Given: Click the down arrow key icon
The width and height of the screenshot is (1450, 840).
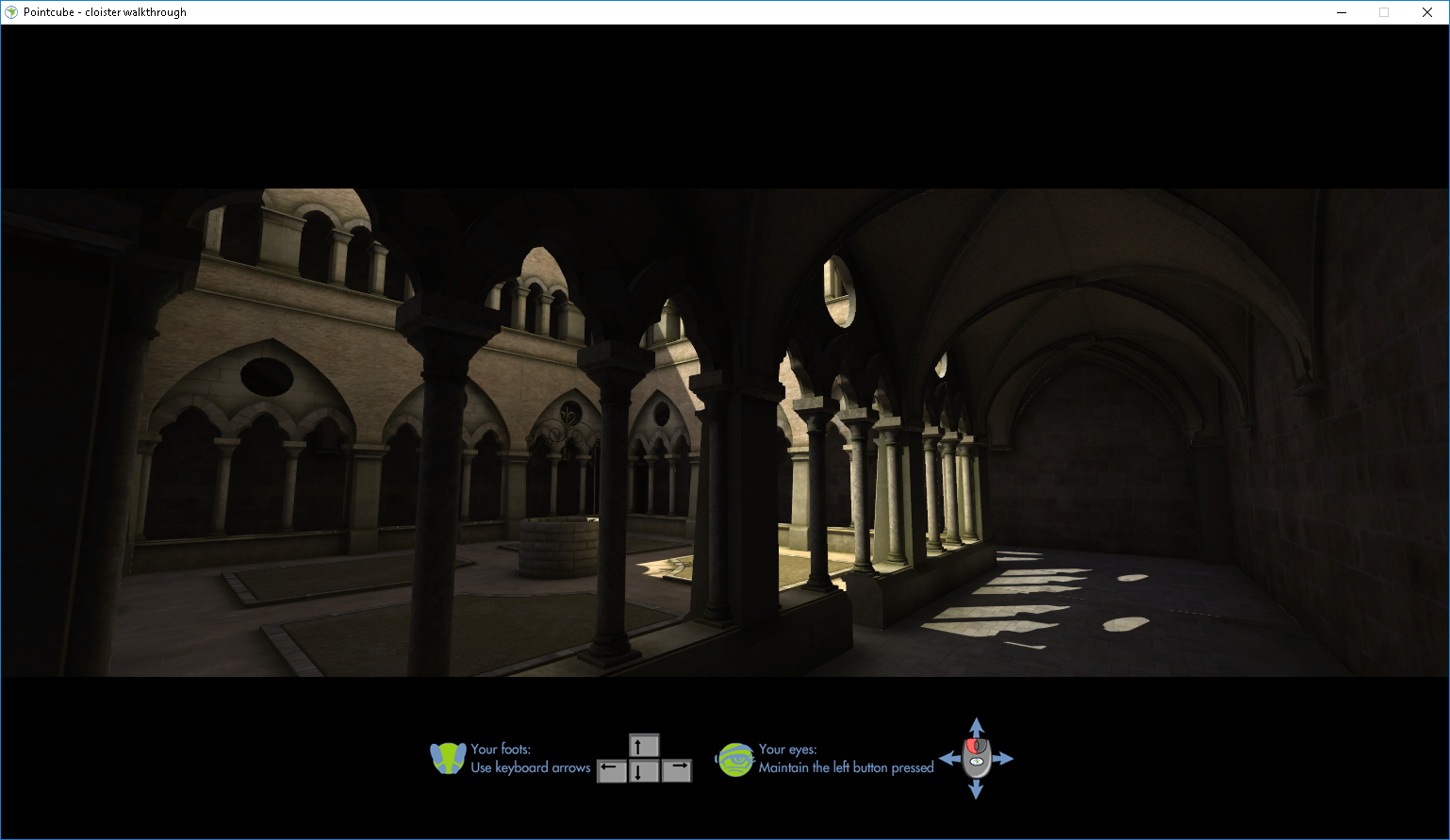Looking at the screenshot, I should click(644, 771).
